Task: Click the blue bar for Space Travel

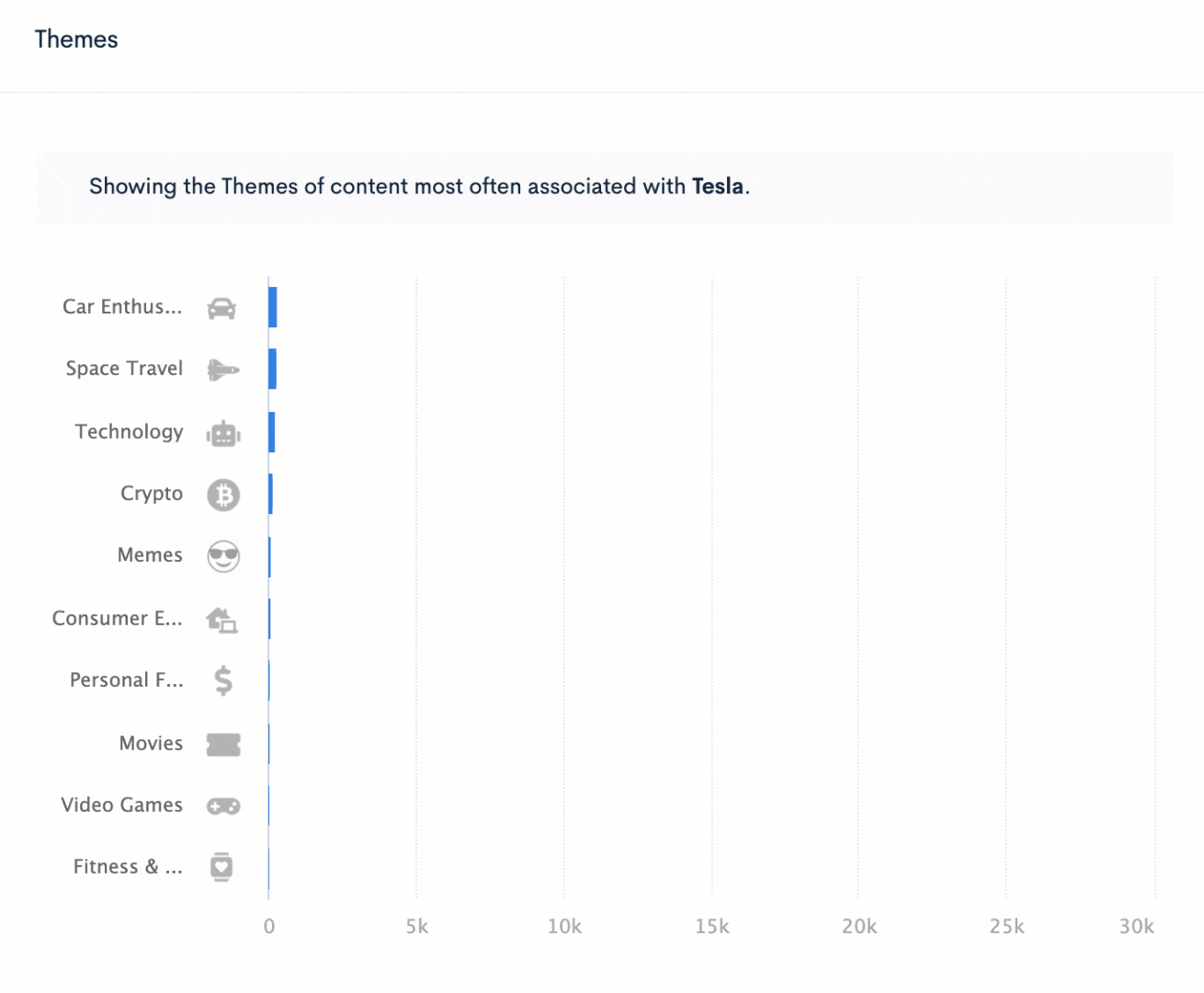Action: coord(273,369)
